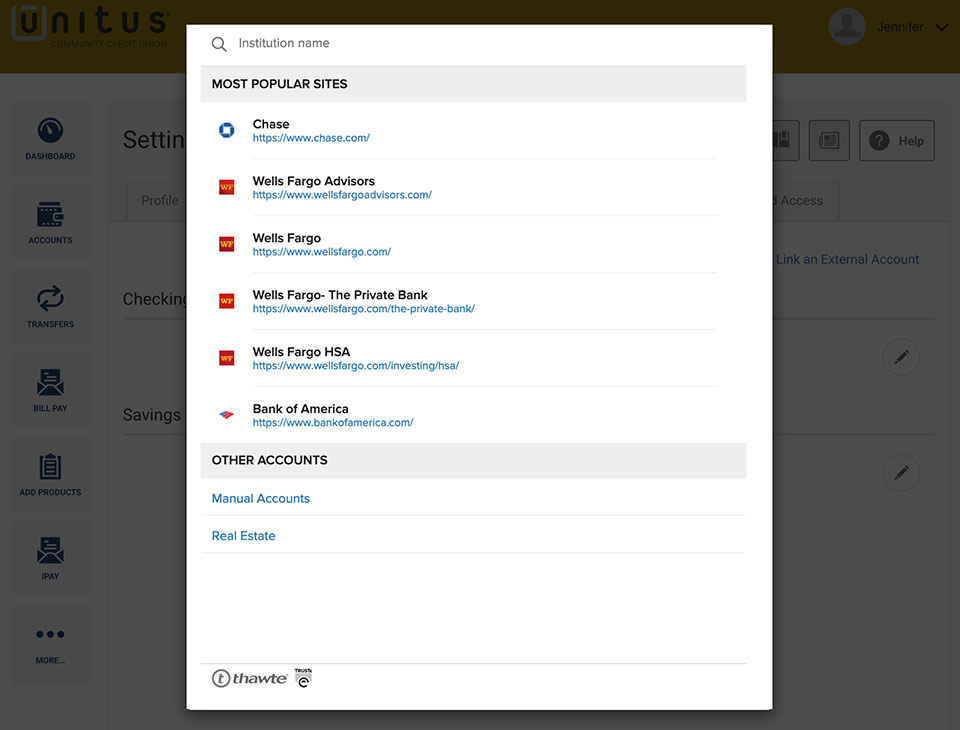Click the Checking edit pencil icon
This screenshot has width=960, height=730.
[x=901, y=357]
